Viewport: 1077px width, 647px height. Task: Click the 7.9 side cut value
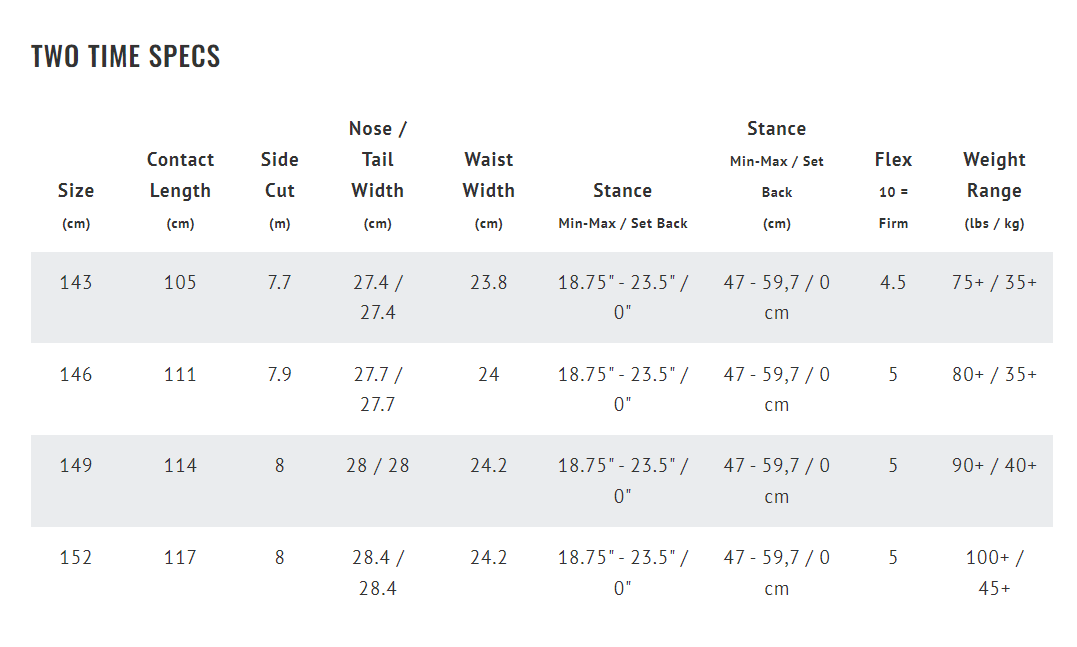point(280,374)
